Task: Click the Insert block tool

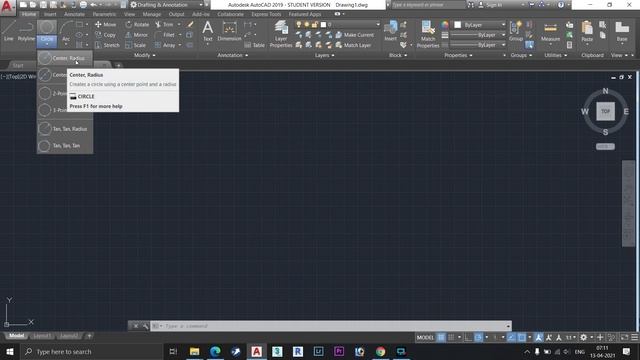Action: click(391, 31)
